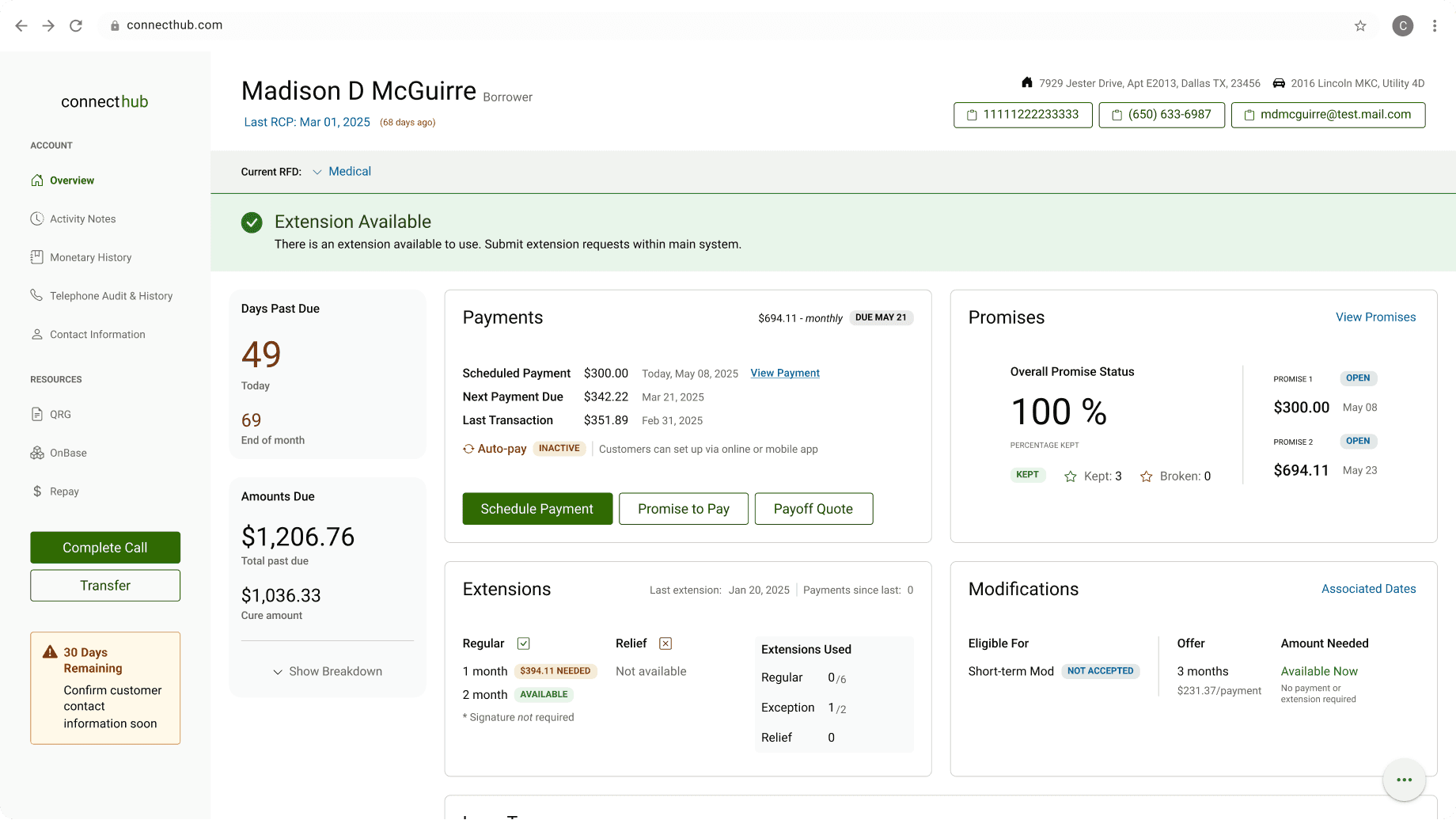1456x820 pixels.
Task: Expand the Show Breakdown section
Action: (x=328, y=670)
